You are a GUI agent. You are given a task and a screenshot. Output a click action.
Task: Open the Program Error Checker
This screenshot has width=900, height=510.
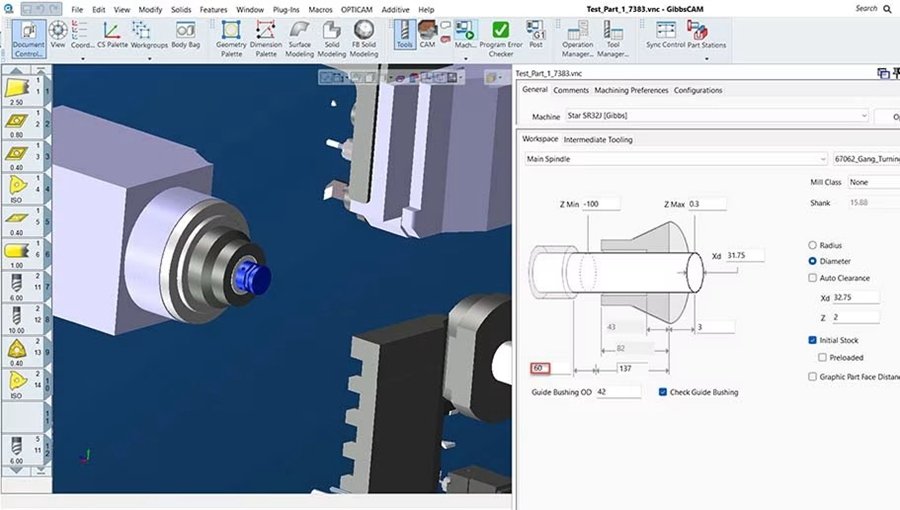501,38
